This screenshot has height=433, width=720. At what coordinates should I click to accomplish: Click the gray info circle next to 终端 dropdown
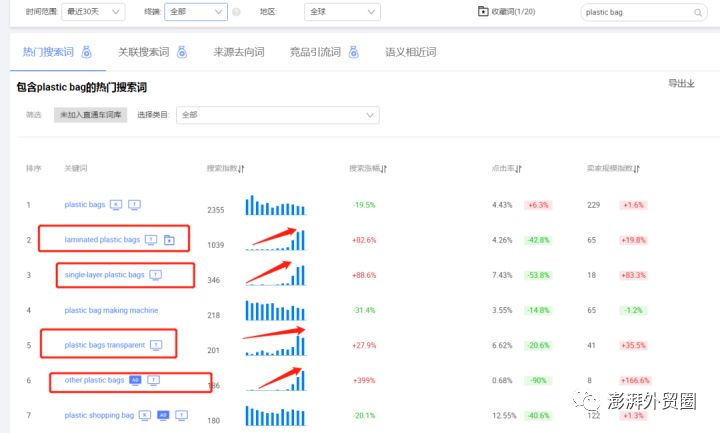tap(236, 12)
